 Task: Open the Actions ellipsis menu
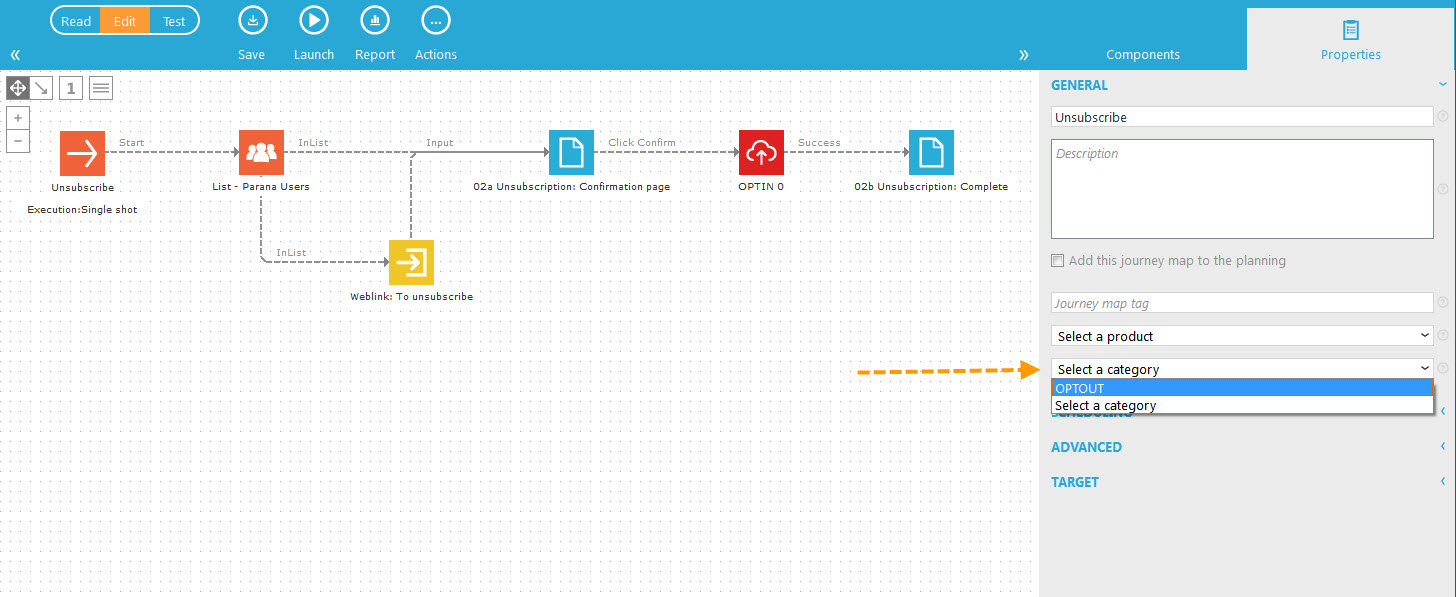(435, 20)
